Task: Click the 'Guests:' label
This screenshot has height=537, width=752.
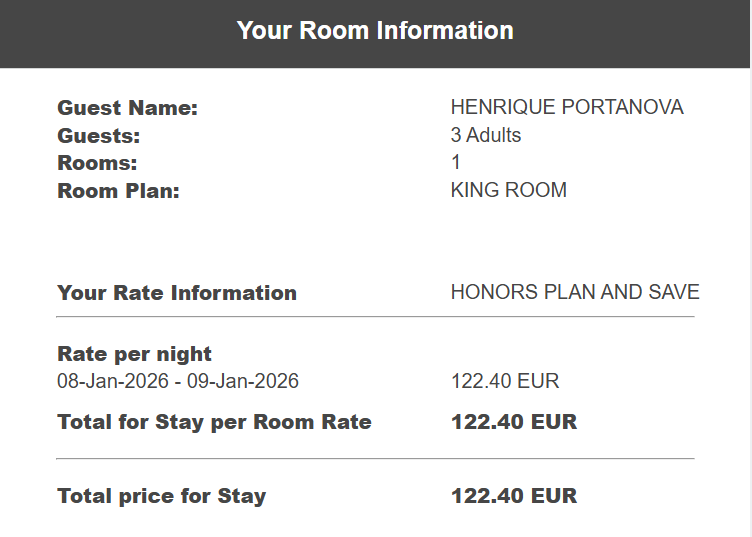Action: pos(99,136)
